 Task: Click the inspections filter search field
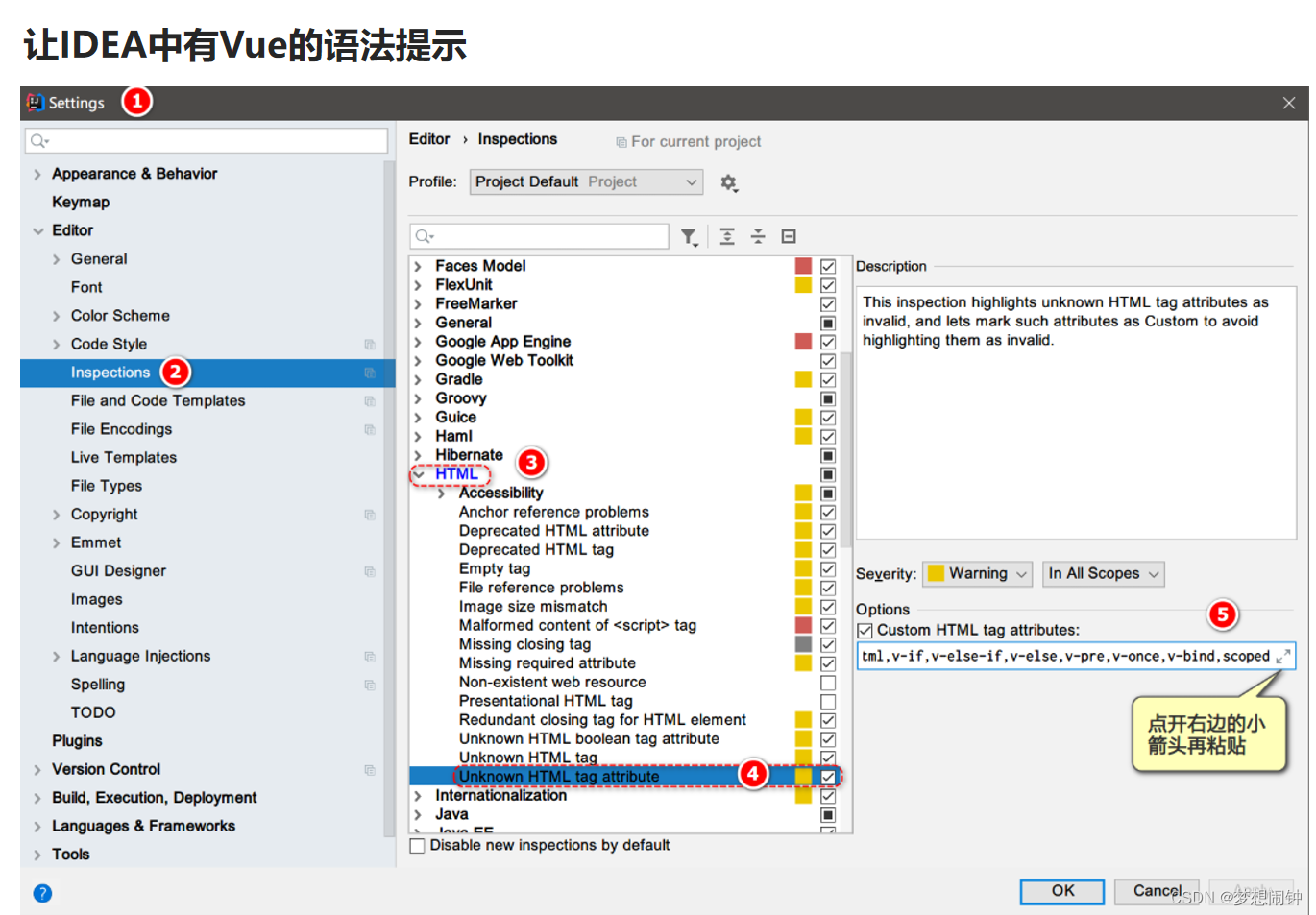coord(539,236)
